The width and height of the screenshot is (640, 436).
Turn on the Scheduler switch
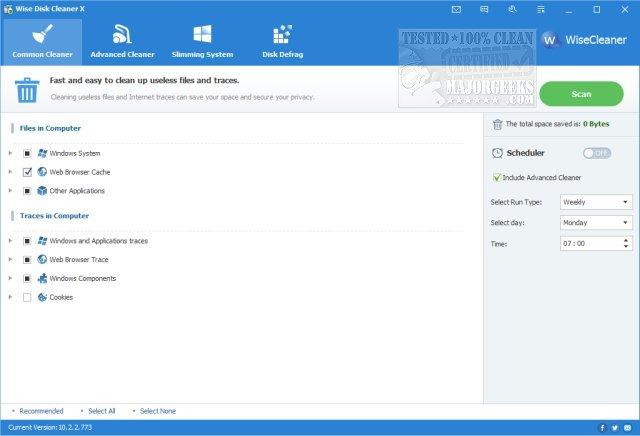597,153
